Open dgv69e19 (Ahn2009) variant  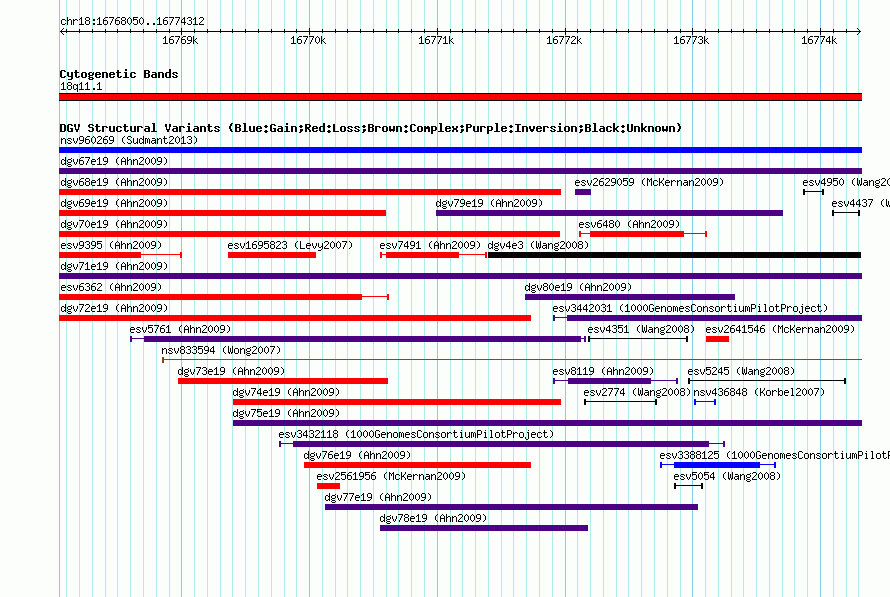[114, 203]
